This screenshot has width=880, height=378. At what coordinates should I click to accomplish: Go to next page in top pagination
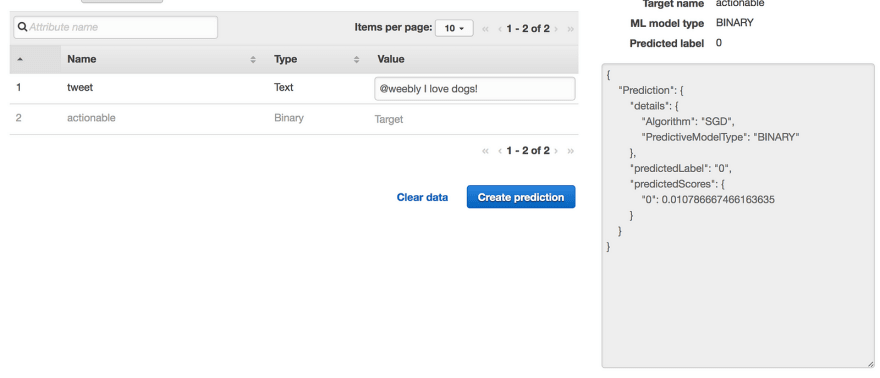coord(556,29)
